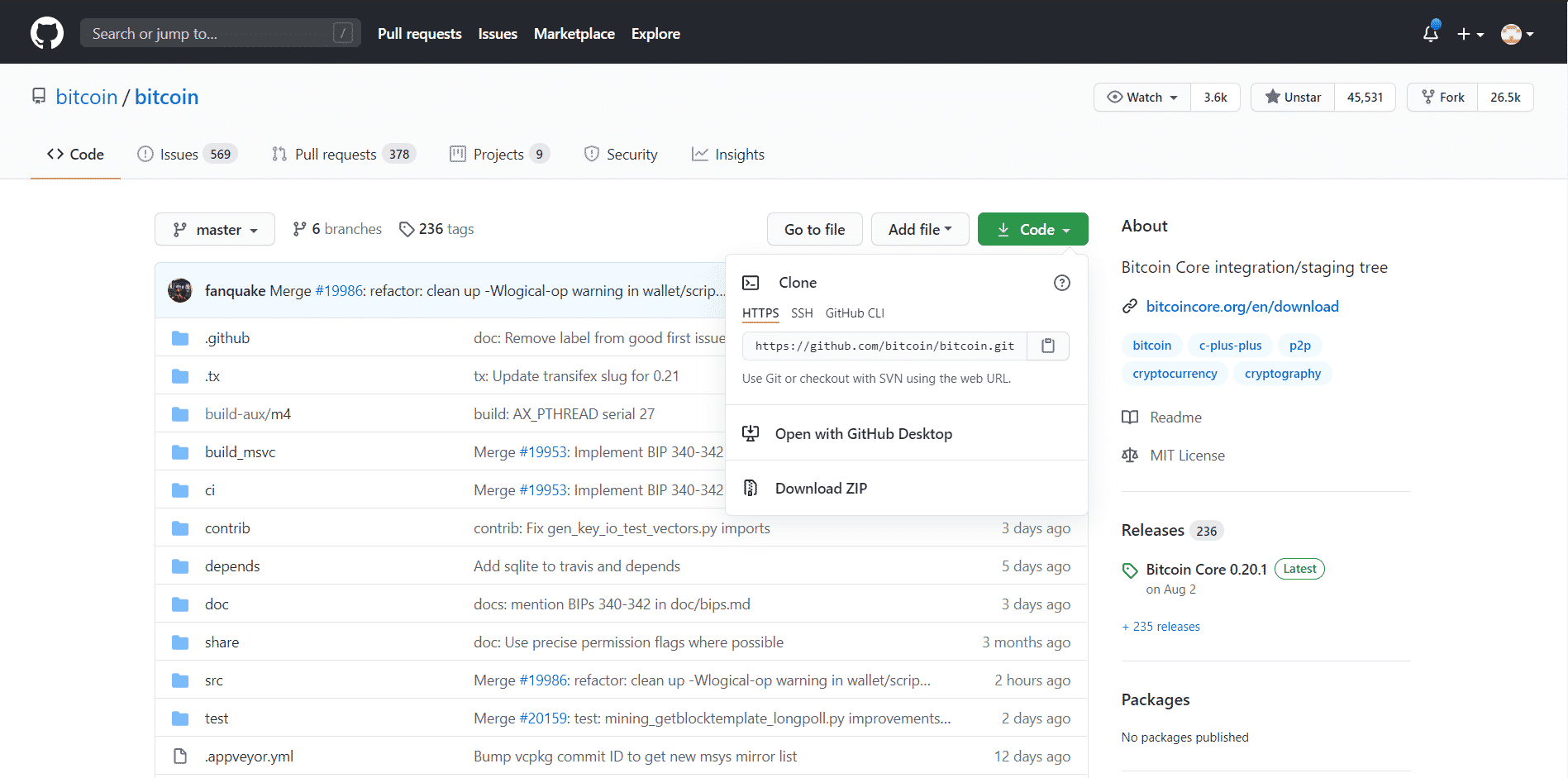The height and width of the screenshot is (778, 1568).
Task: Click the cryptography topic tag
Action: (x=1282, y=374)
